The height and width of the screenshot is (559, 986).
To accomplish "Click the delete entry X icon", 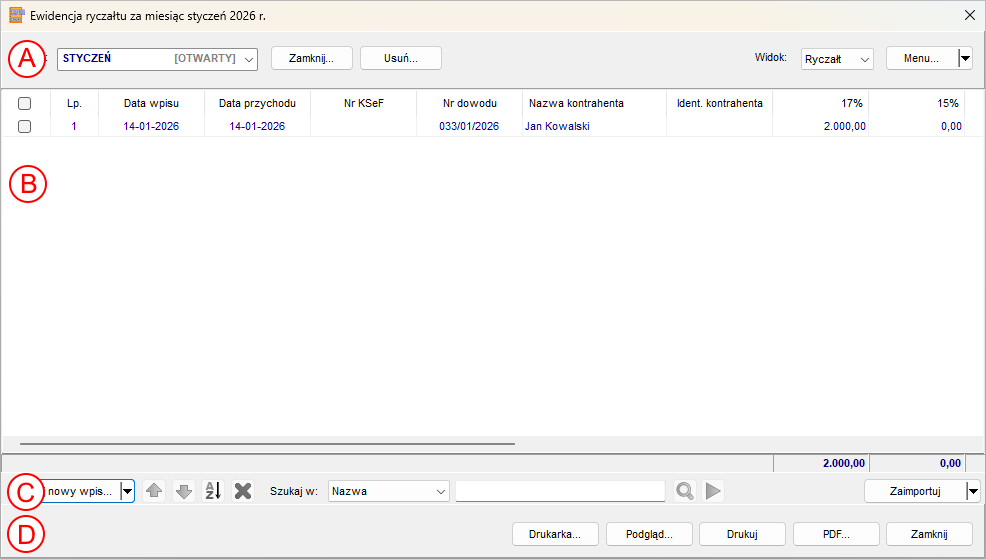I will [x=242, y=491].
